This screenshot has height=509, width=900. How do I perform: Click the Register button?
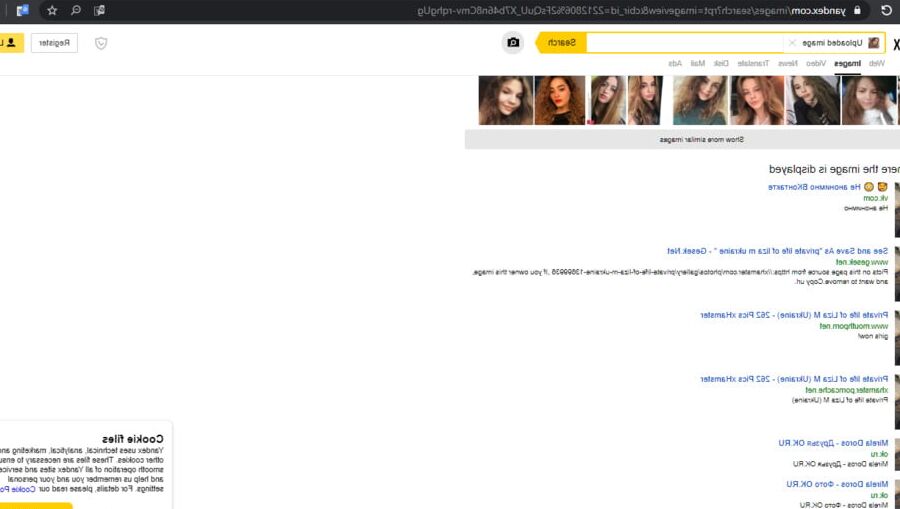click(55, 43)
